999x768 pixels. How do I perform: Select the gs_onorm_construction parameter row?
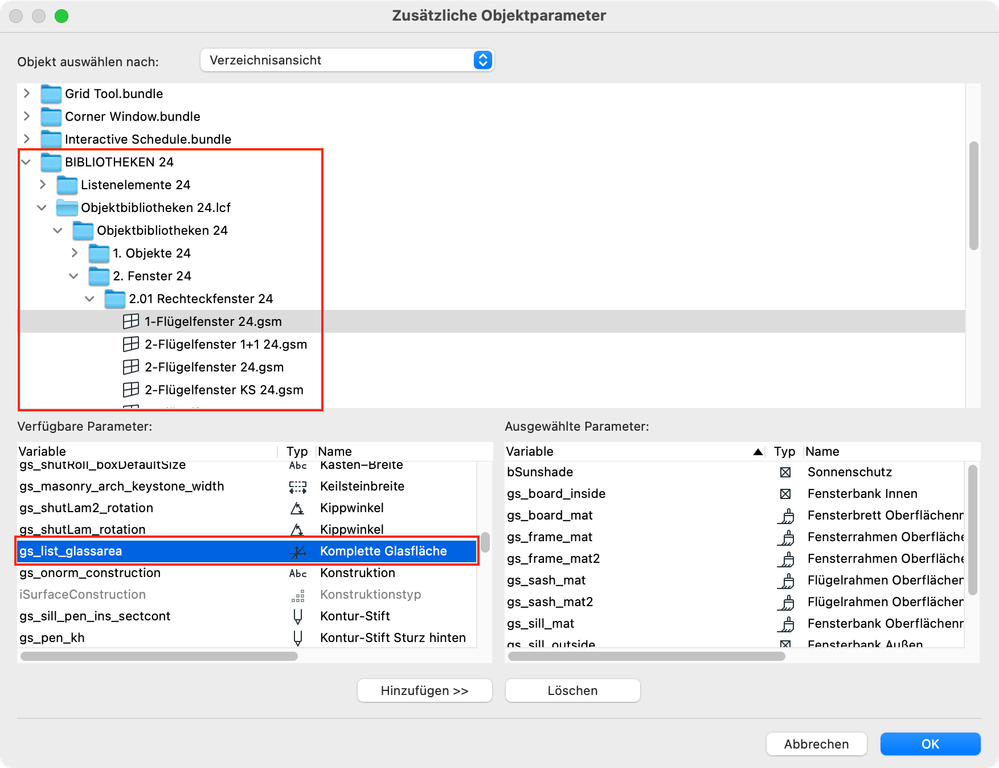coord(90,574)
